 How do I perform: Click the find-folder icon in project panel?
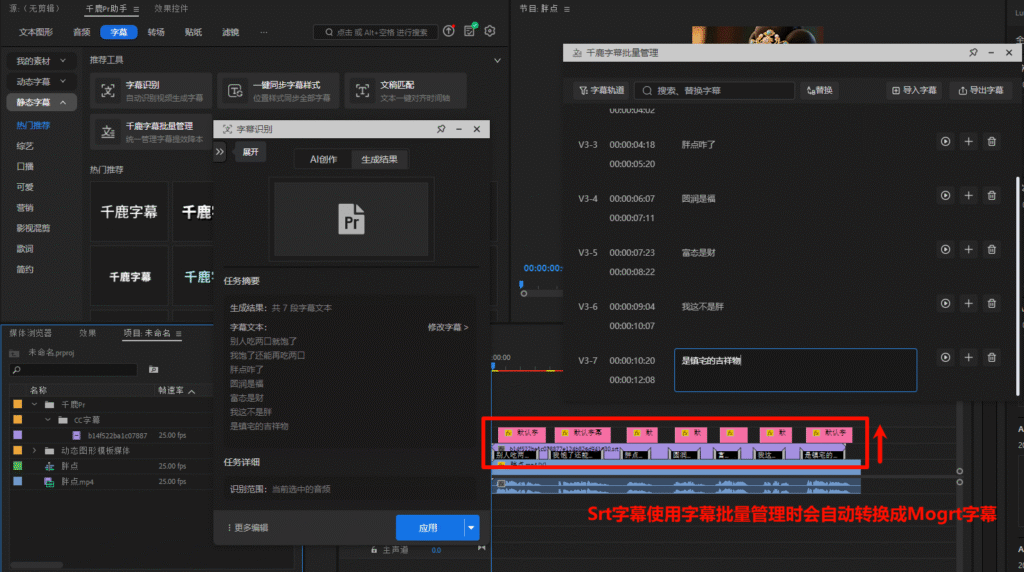153,370
